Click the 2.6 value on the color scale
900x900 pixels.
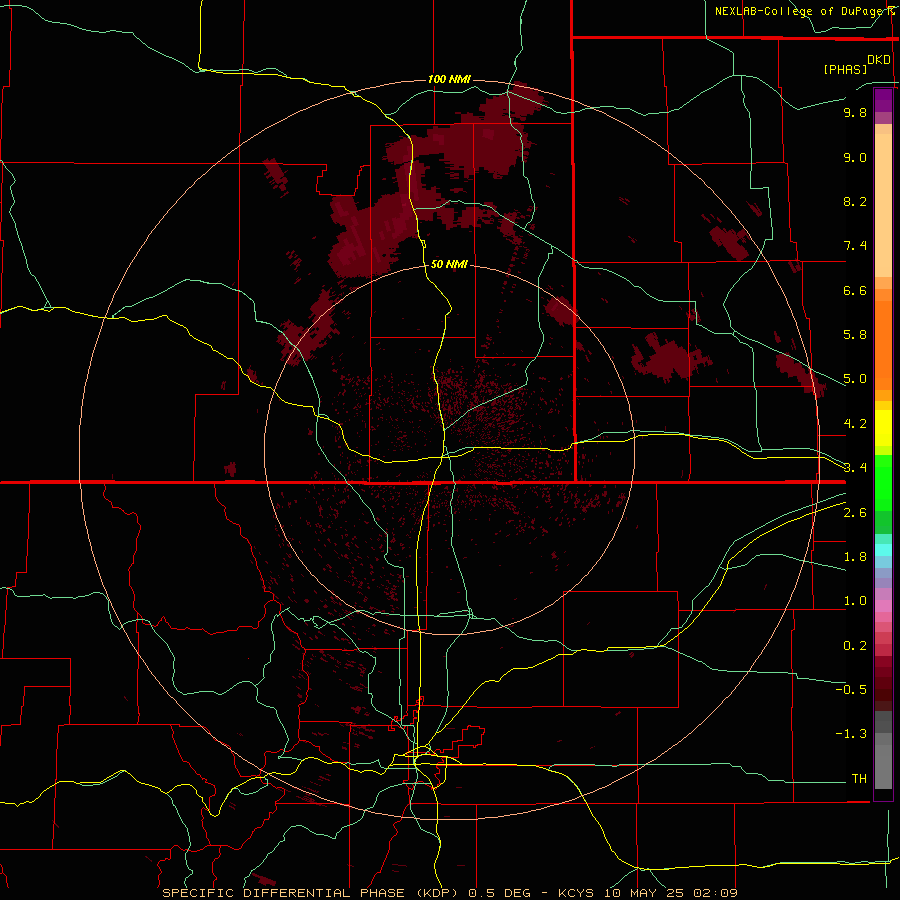(x=855, y=513)
